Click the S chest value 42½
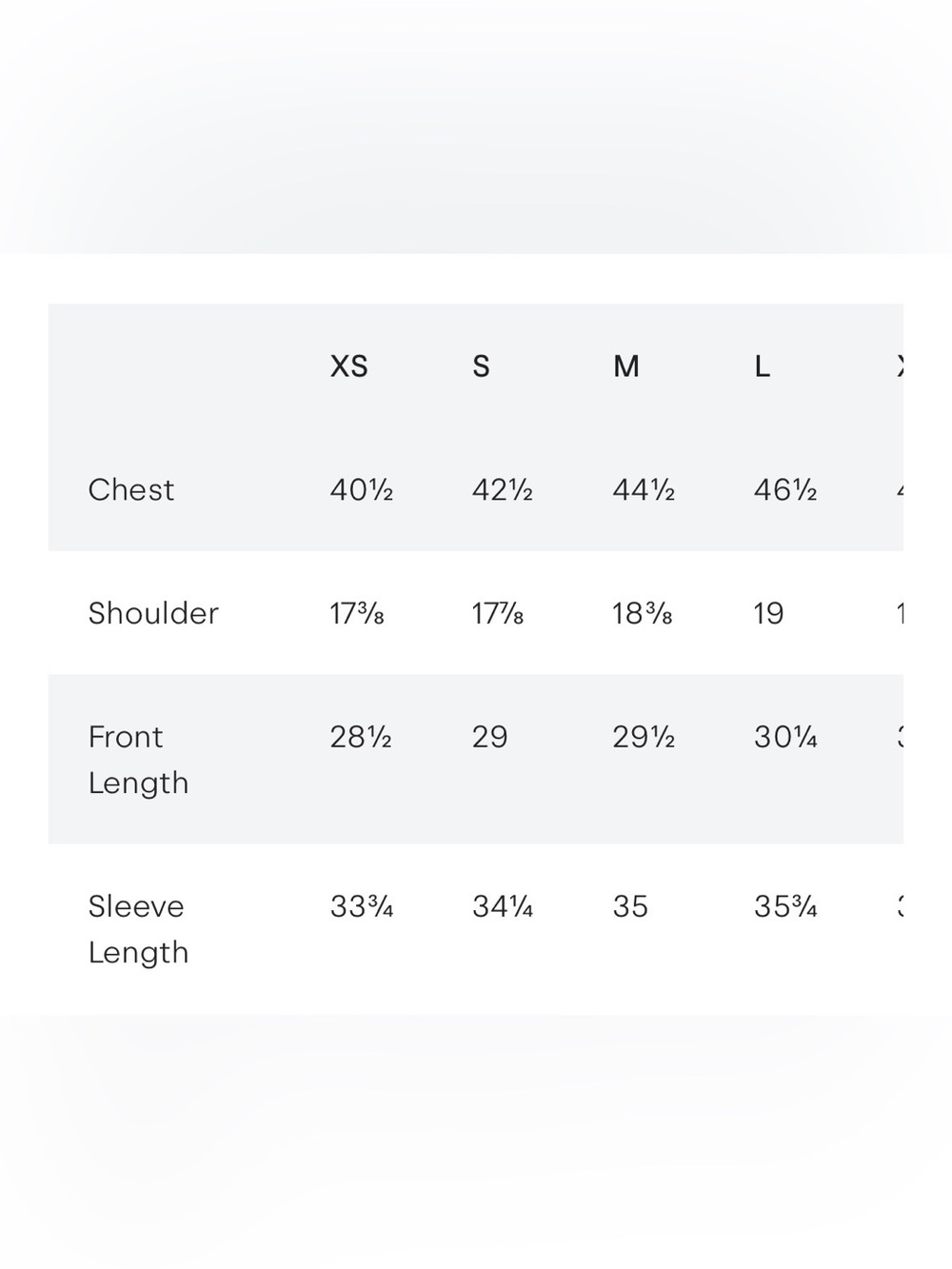The width and height of the screenshot is (952, 1269). [x=503, y=490]
